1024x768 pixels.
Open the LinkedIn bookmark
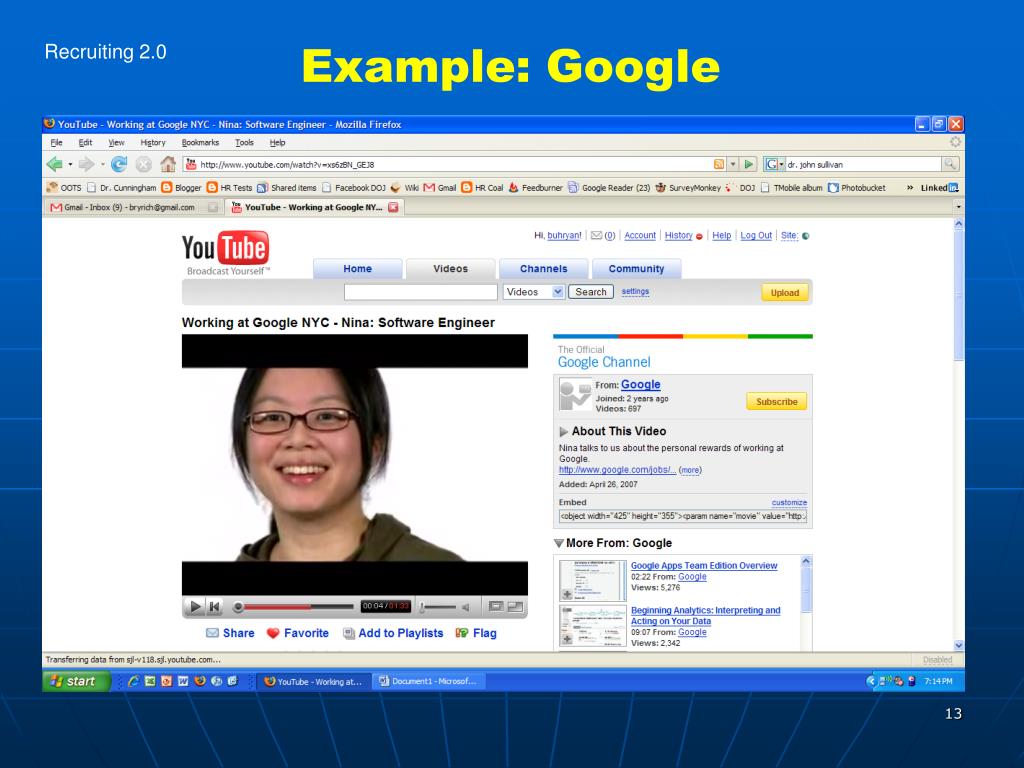pos(939,187)
